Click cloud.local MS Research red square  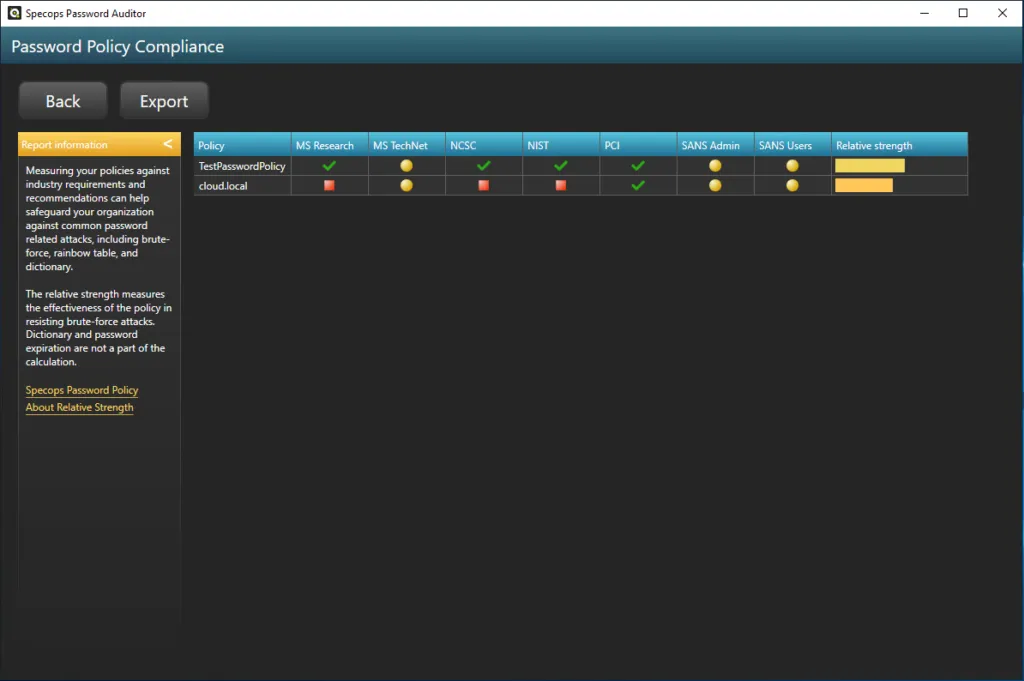click(x=329, y=185)
